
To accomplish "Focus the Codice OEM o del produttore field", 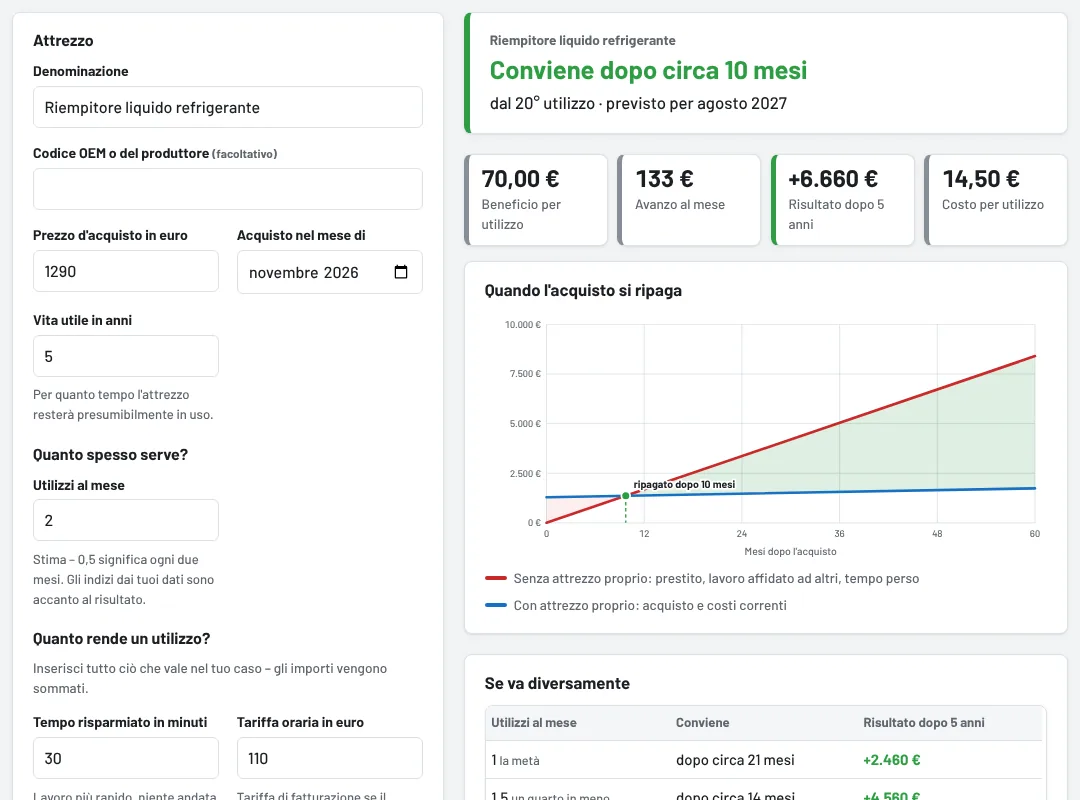I will [x=228, y=189].
